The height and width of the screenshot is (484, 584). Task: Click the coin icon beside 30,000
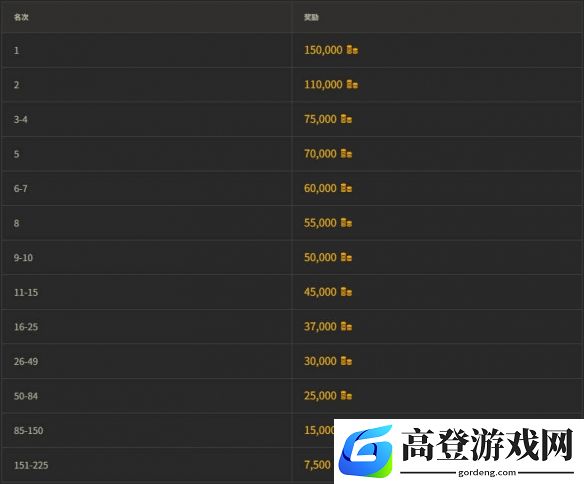pyautogui.click(x=346, y=361)
